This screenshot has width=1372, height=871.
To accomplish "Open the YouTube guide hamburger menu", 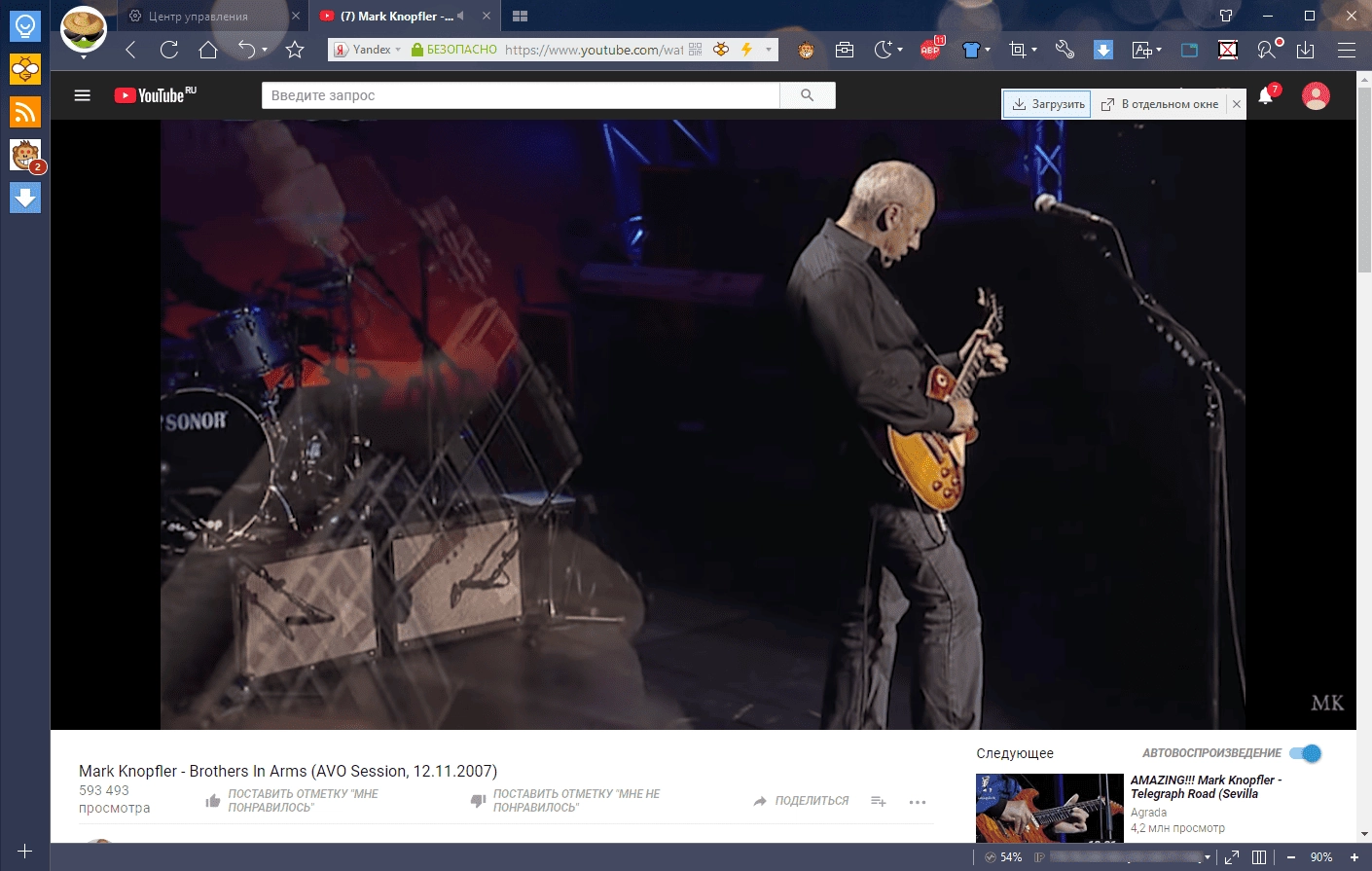I will (x=83, y=95).
